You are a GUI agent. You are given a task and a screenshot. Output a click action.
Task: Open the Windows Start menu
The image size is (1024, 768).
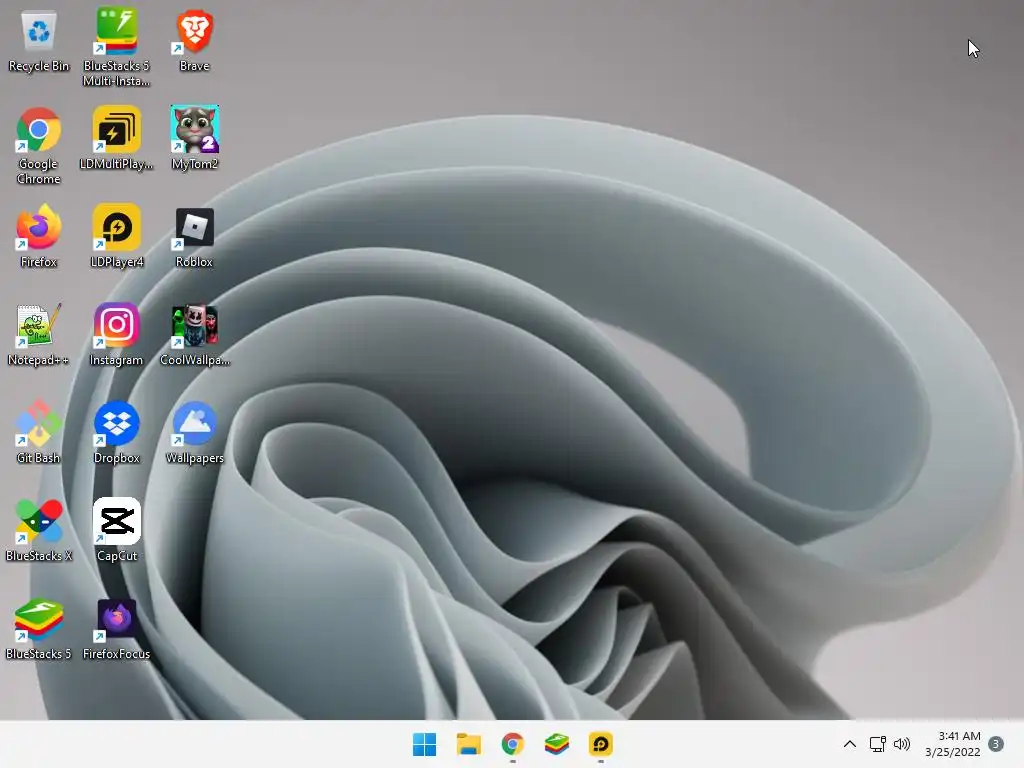424,744
